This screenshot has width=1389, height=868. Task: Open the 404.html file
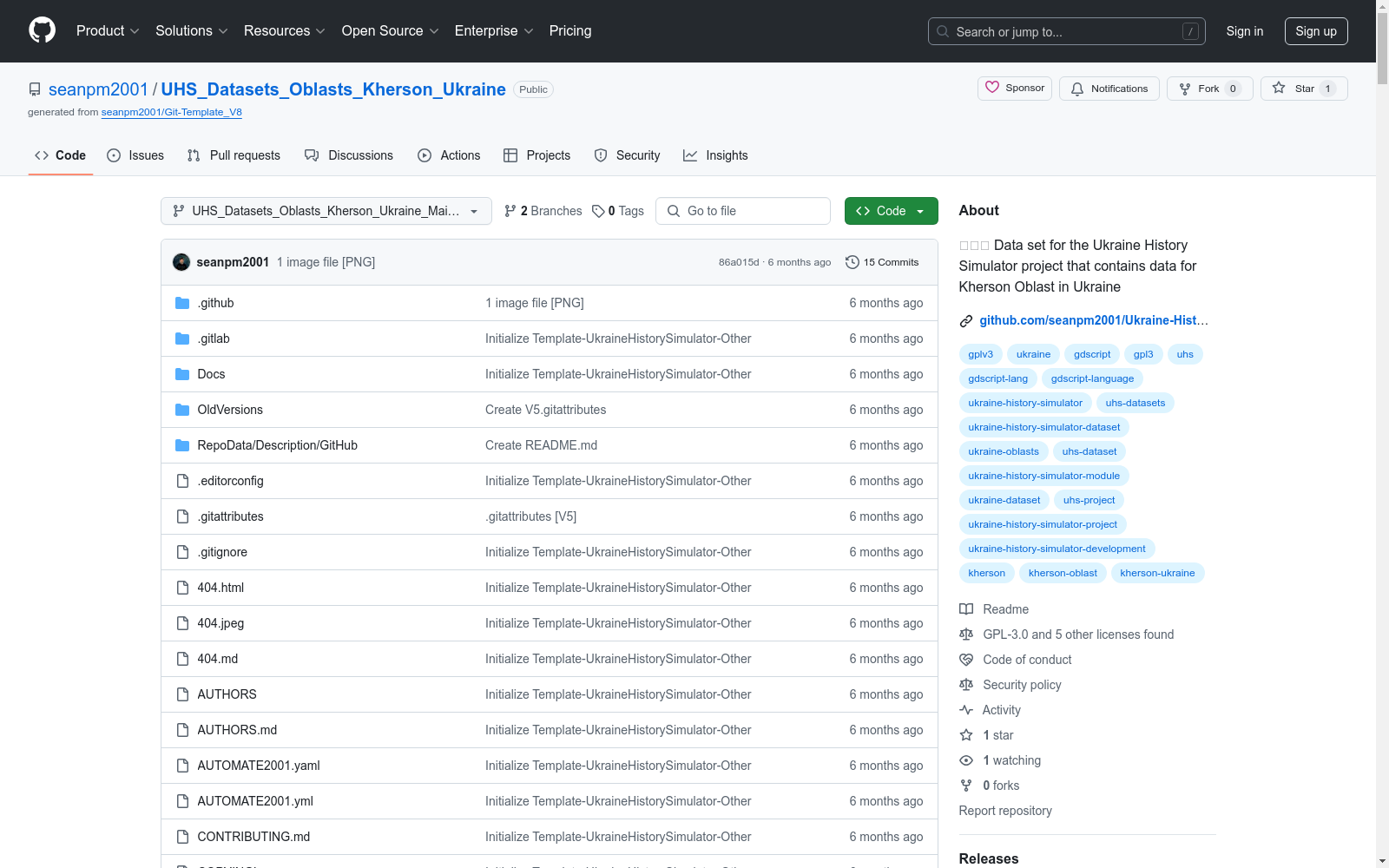(221, 588)
